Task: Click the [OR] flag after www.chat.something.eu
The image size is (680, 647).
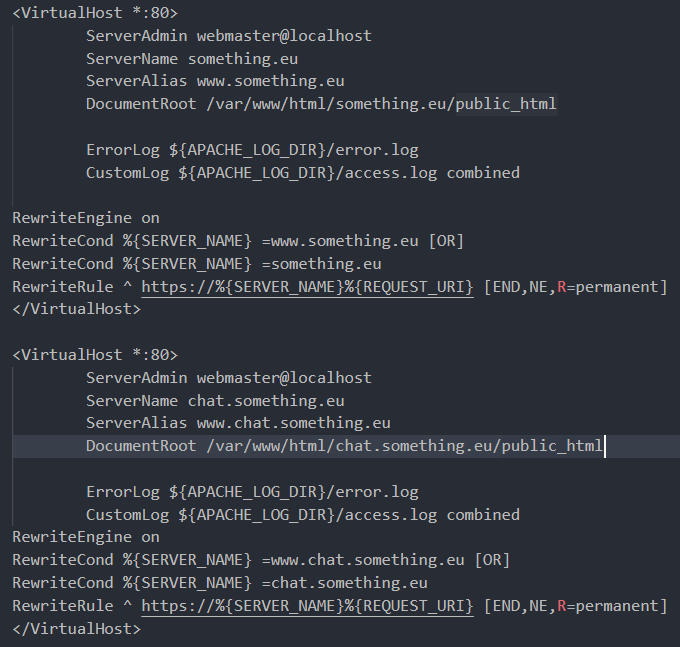Action: click(x=492, y=560)
